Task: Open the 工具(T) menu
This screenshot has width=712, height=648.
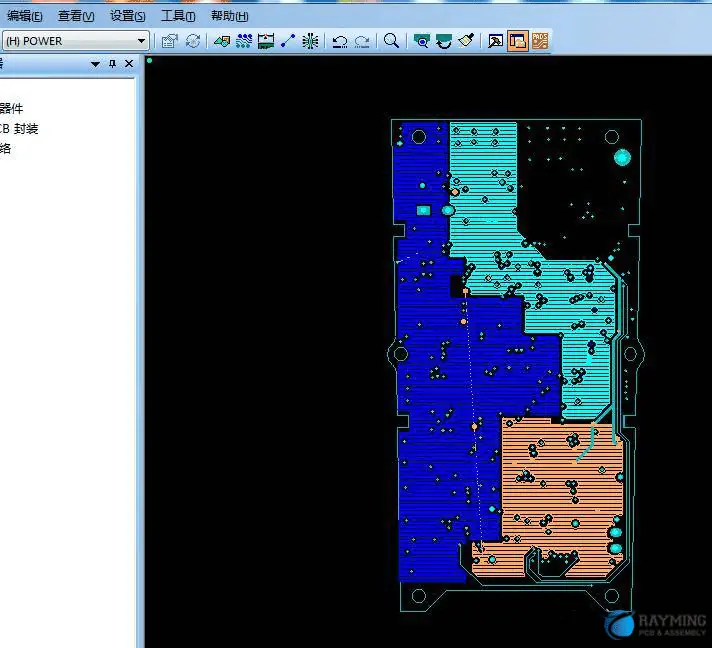Action: pos(178,16)
